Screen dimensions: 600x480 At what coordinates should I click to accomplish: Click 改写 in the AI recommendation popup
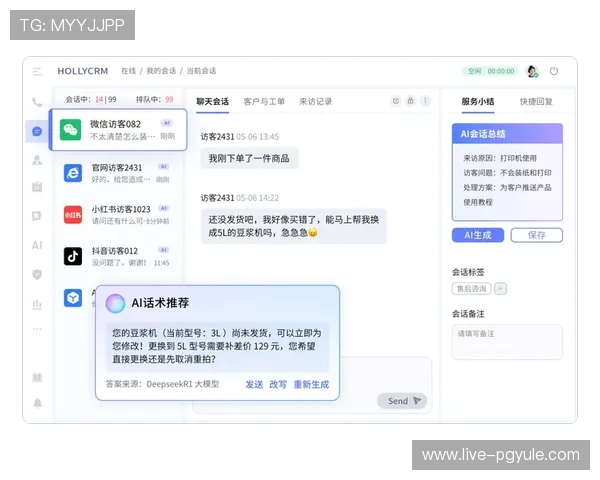click(278, 384)
